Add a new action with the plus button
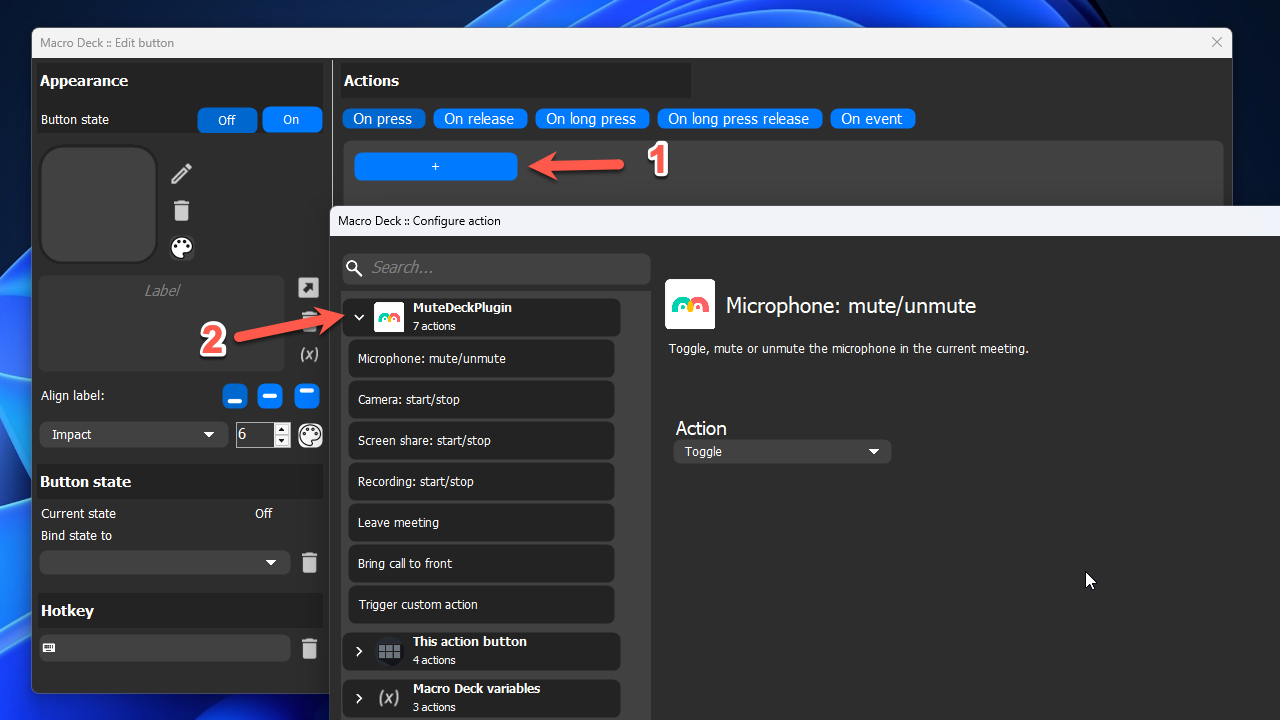 [436, 167]
